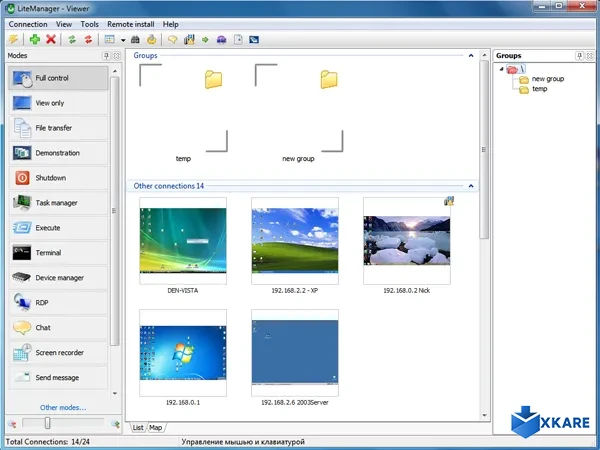Click the red arrows toolbar icon
Screen dimensions: 600x450
(x=88, y=39)
